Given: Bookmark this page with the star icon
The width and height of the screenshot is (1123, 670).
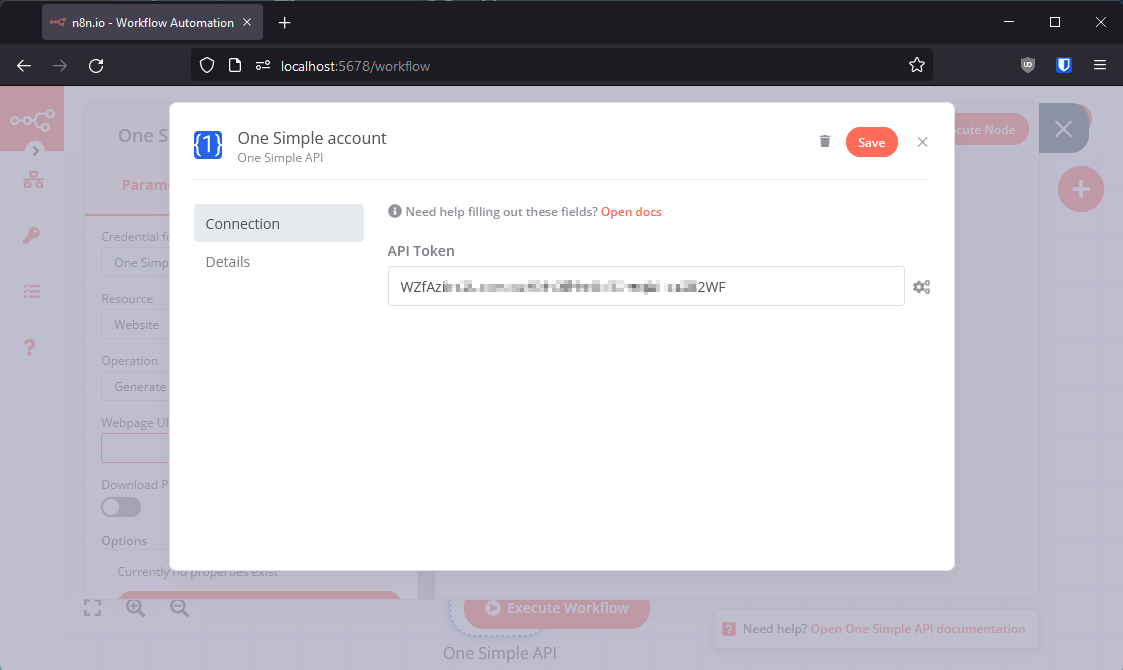Looking at the screenshot, I should point(916,66).
